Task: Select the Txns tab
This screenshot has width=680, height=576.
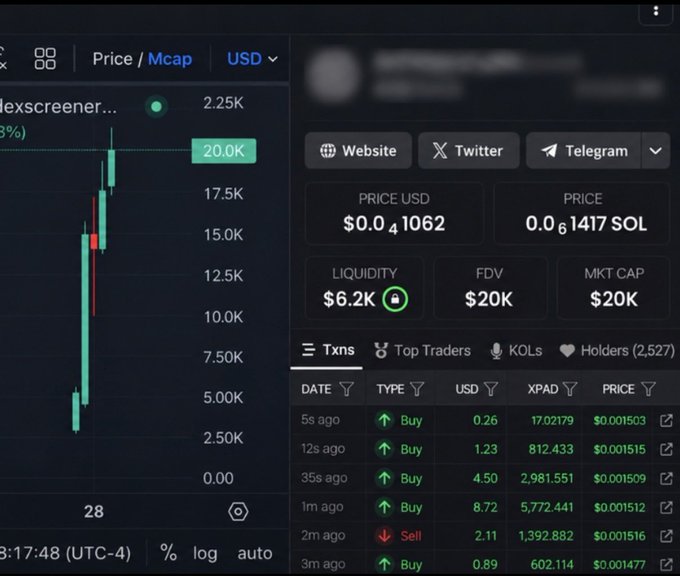Action: 328,350
